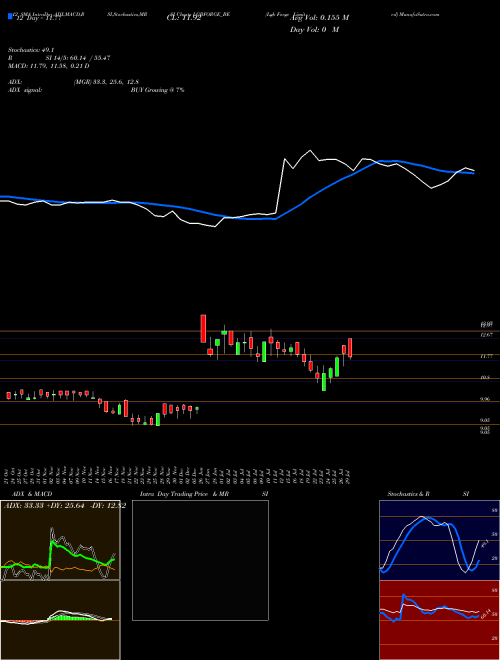Click the 'CL: 11.92' closing value
Screen dimensions: 500x660
tap(184, 18)
